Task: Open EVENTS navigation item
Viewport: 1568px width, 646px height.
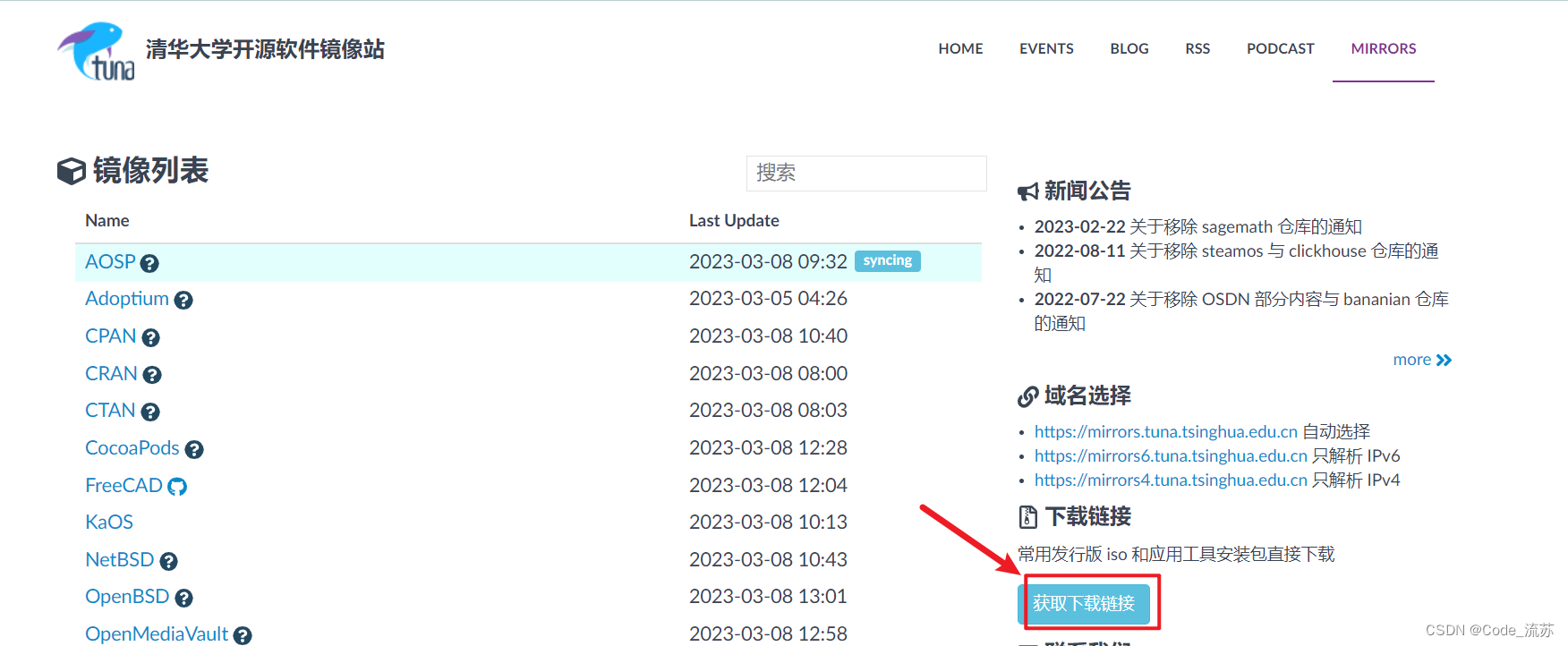Action: (1046, 48)
